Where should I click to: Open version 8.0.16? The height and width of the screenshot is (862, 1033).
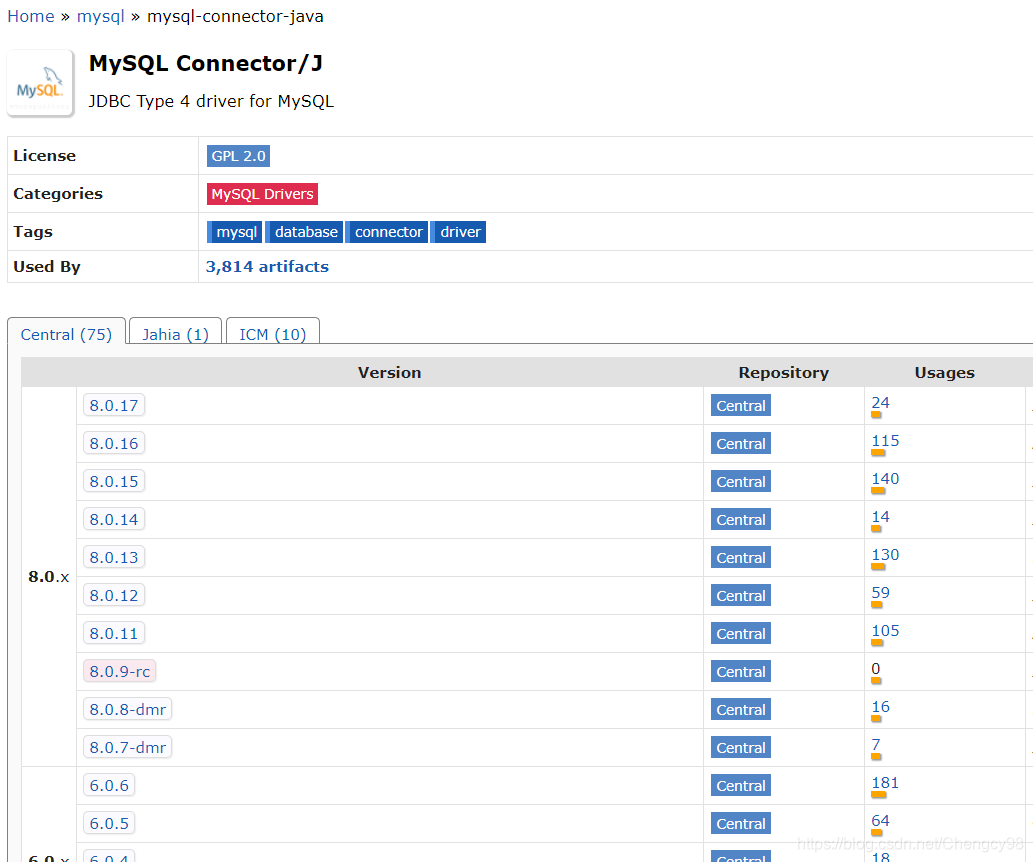(114, 444)
